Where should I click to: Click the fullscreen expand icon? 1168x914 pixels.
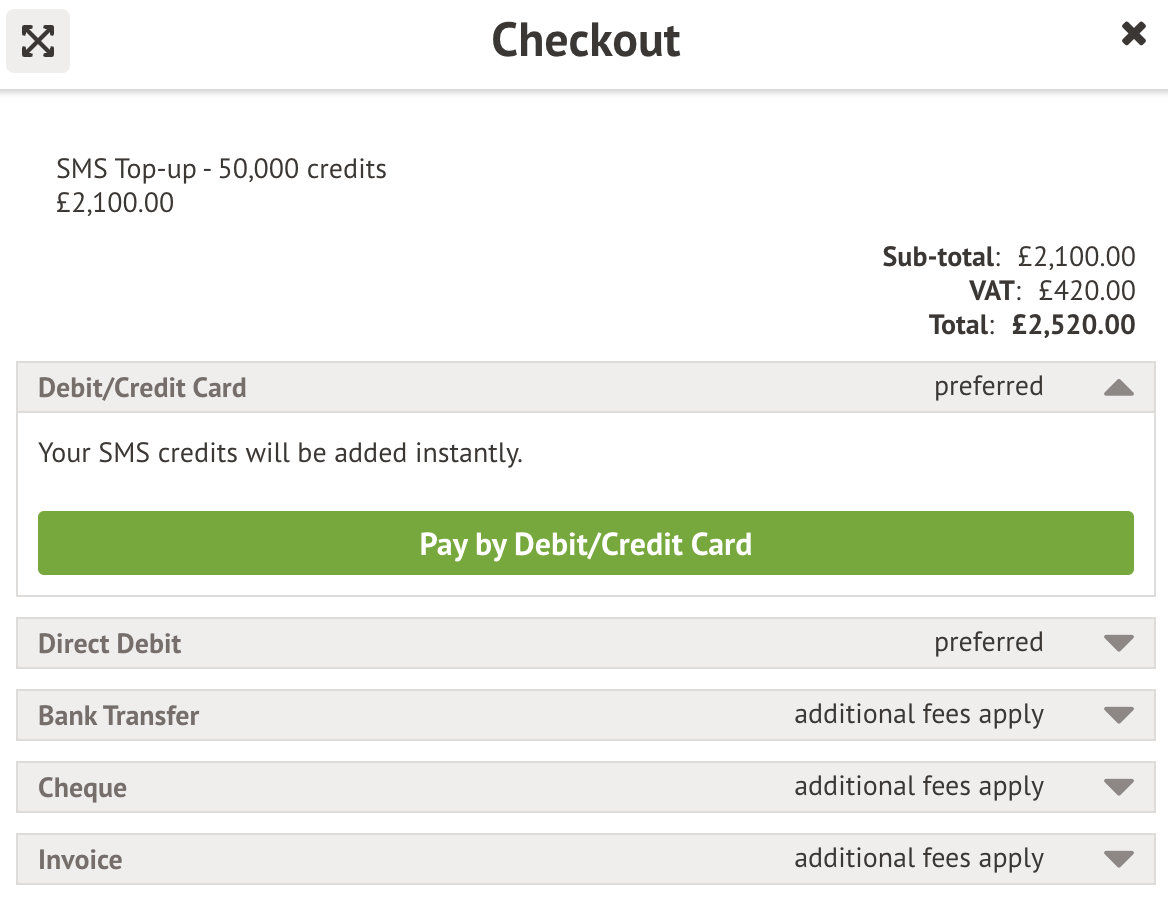38,41
